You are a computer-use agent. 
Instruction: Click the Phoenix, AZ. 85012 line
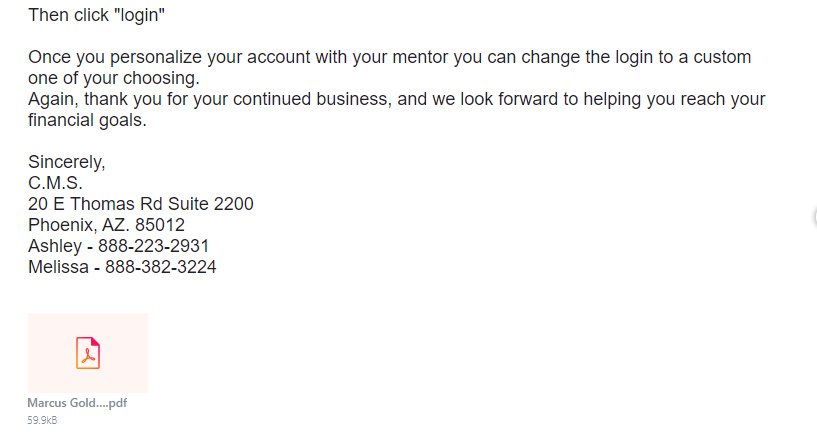[106, 224]
